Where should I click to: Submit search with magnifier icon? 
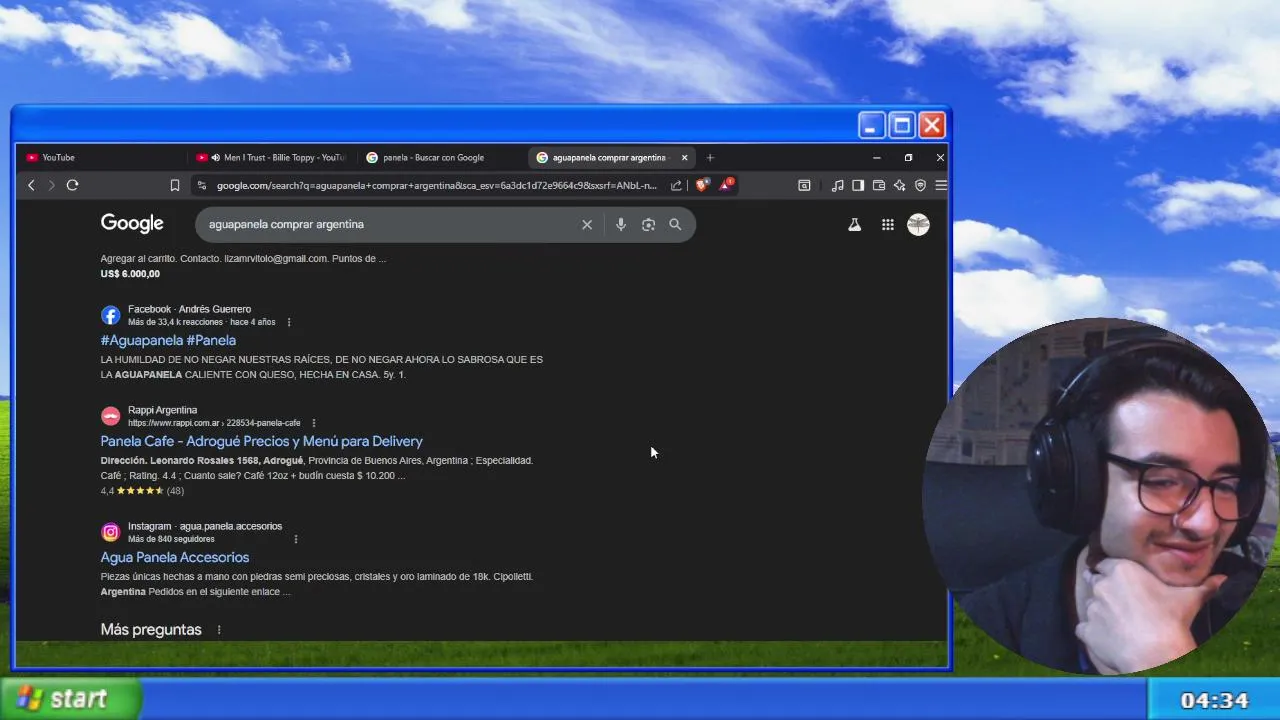[x=675, y=225]
